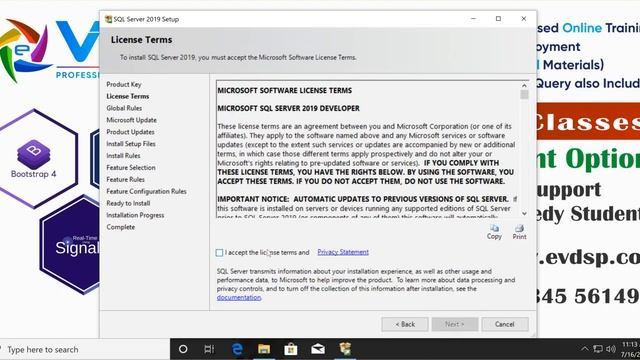This screenshot has height=360, width=640.
Task: Select Feature Configuration Rules step
Action: [x=146, y=191]
